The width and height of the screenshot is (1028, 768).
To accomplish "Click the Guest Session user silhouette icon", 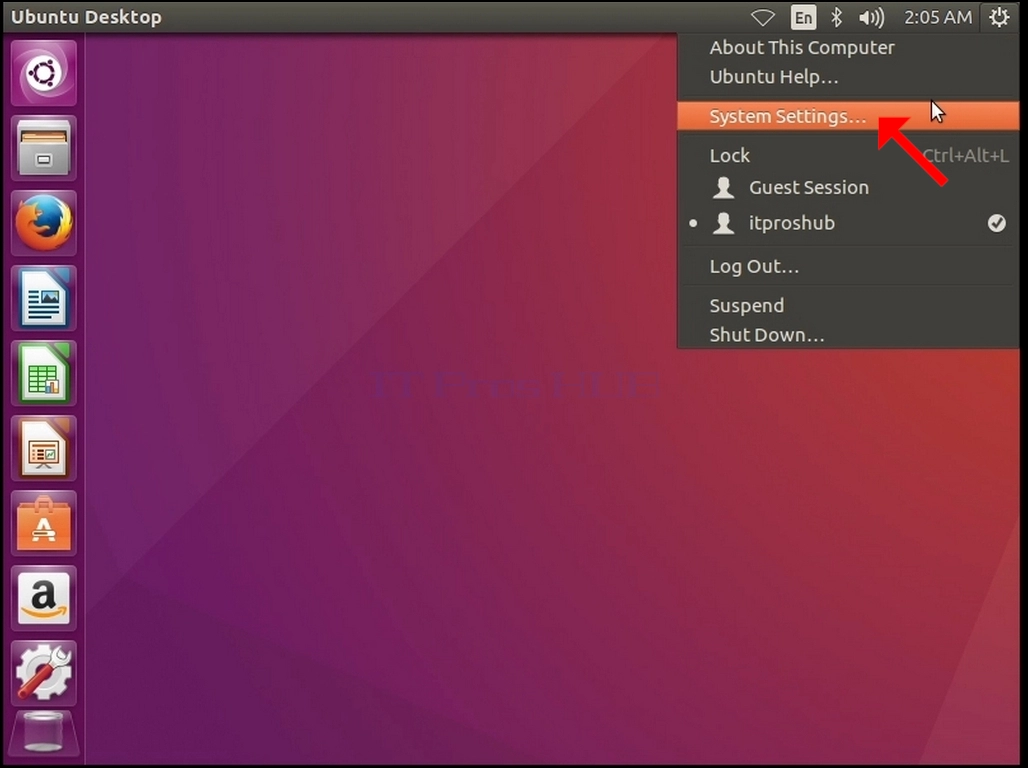I will click(x=724, y=188).
